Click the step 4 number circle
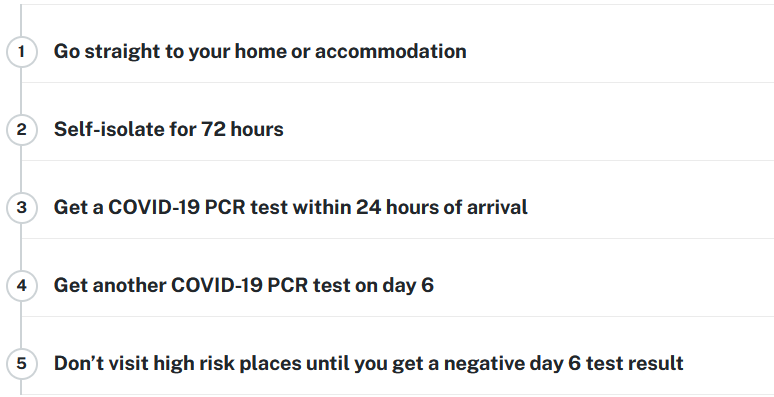Image resolution: width=774 pixels, height=397 pixels. tap(21, 285)
